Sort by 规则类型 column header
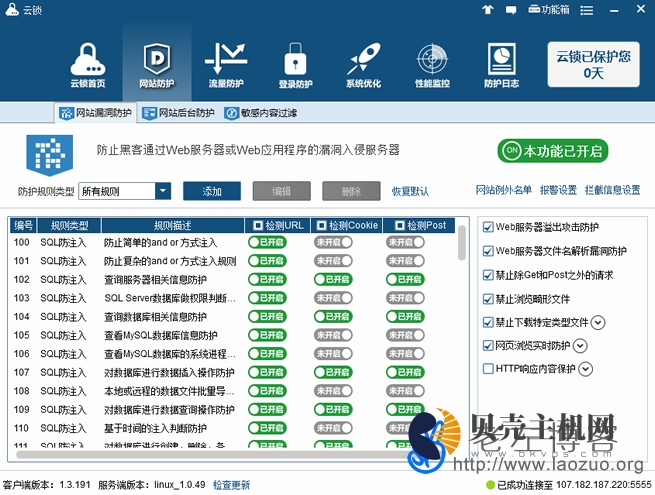The image size is (655, 495). point(69,226)
